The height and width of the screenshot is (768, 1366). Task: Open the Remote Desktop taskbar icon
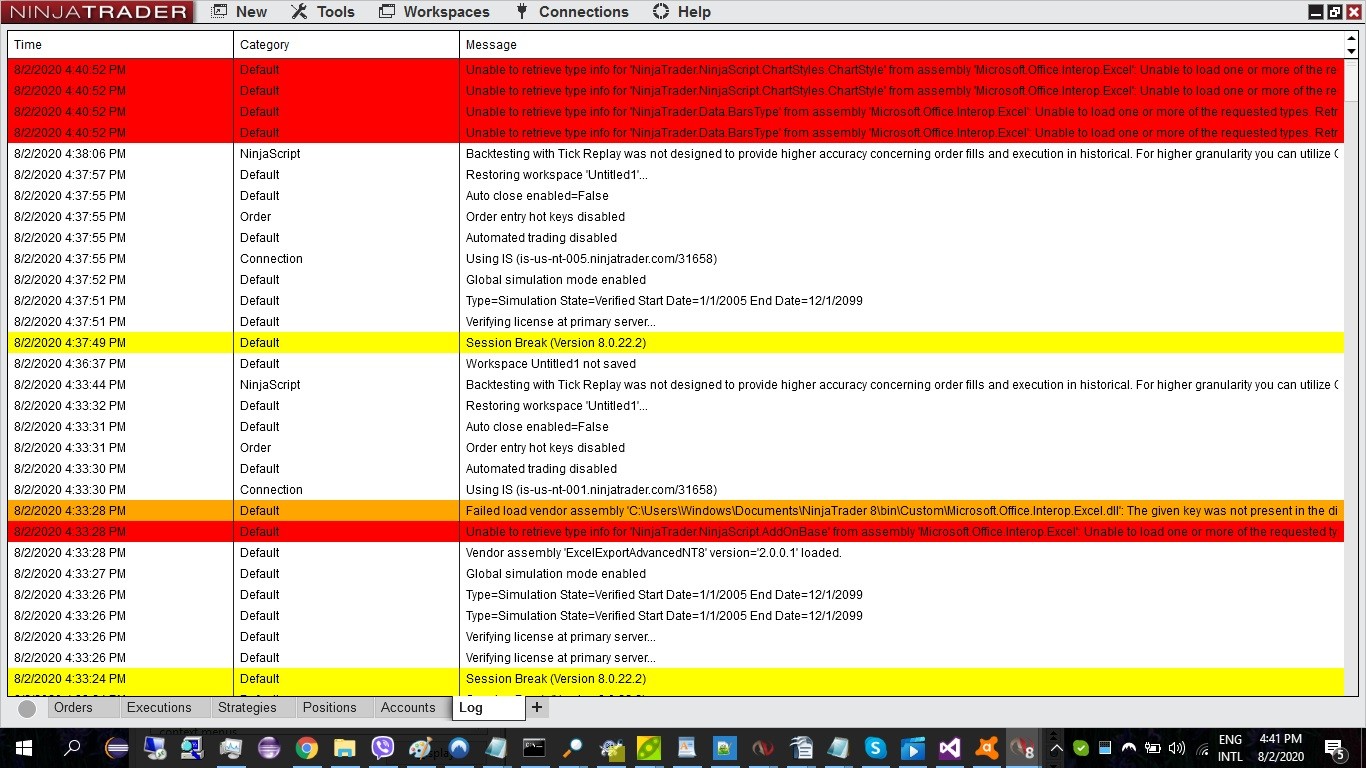[x=155, y=747]
